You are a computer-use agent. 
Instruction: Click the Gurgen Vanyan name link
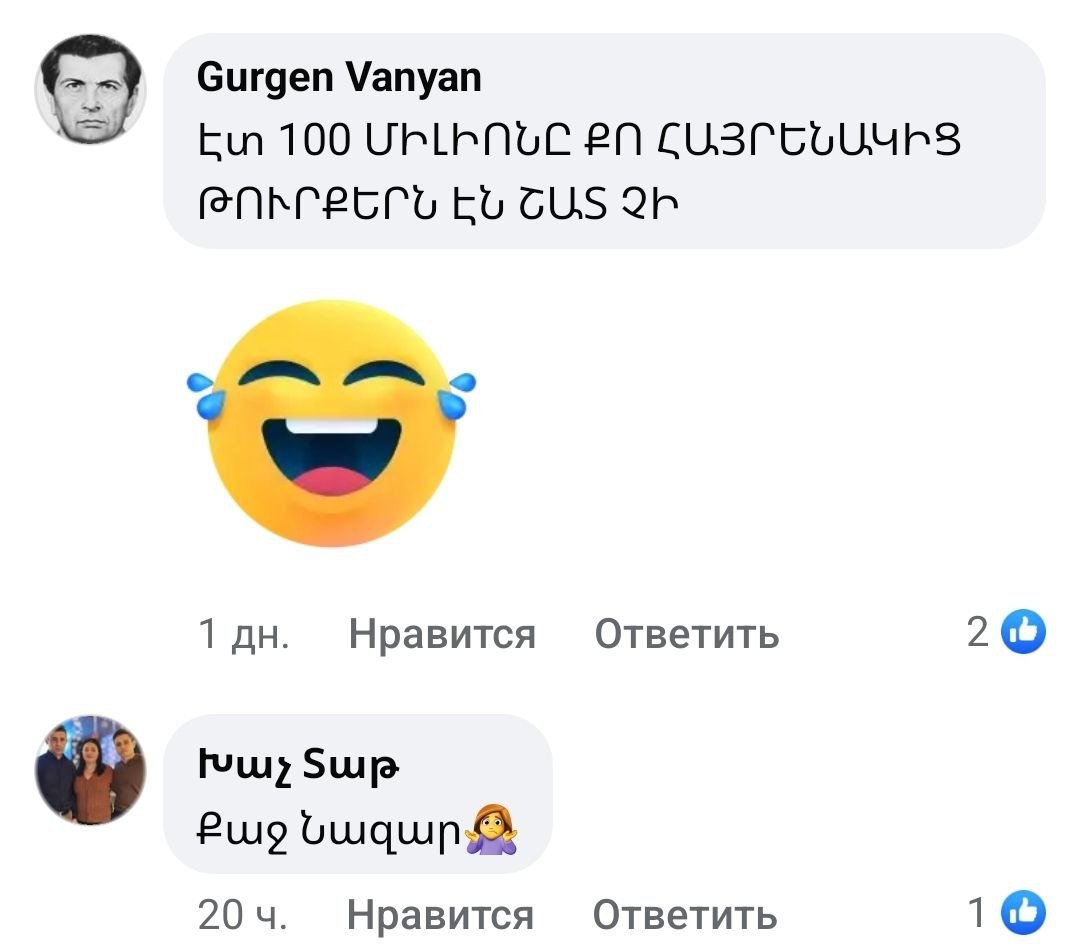pos(339,77)
